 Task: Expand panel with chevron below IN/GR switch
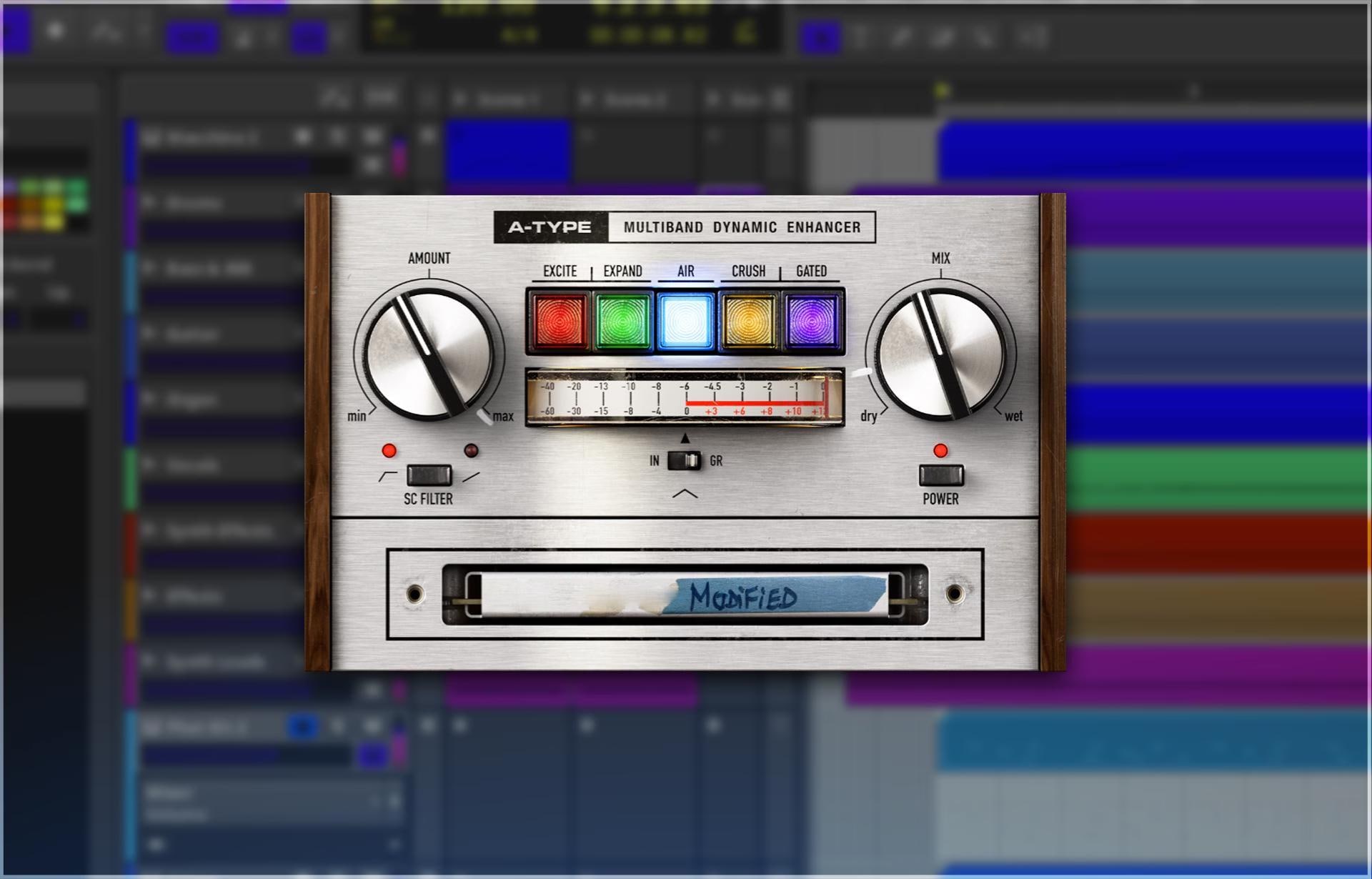tap(685, 493)
